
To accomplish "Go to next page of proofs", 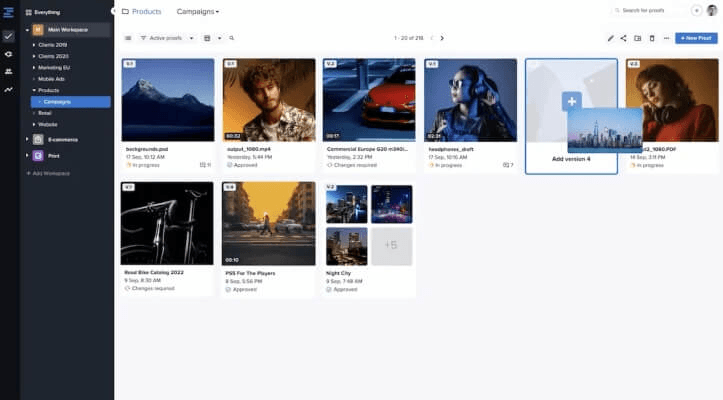I will pyautogui.click(x=442, y=38).
